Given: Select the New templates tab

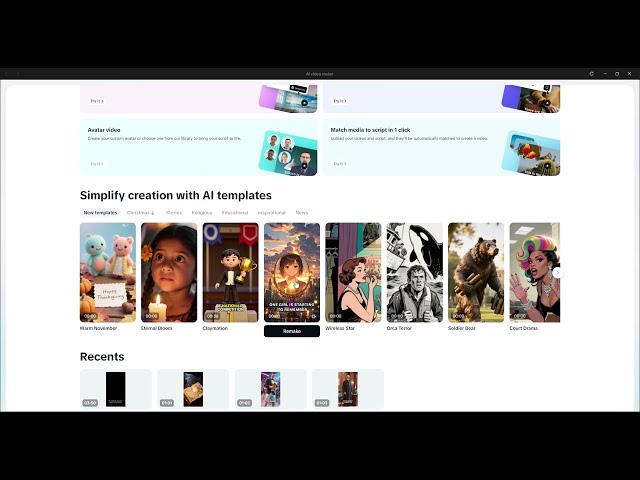Looking at the screenshot, I should 100,213.
